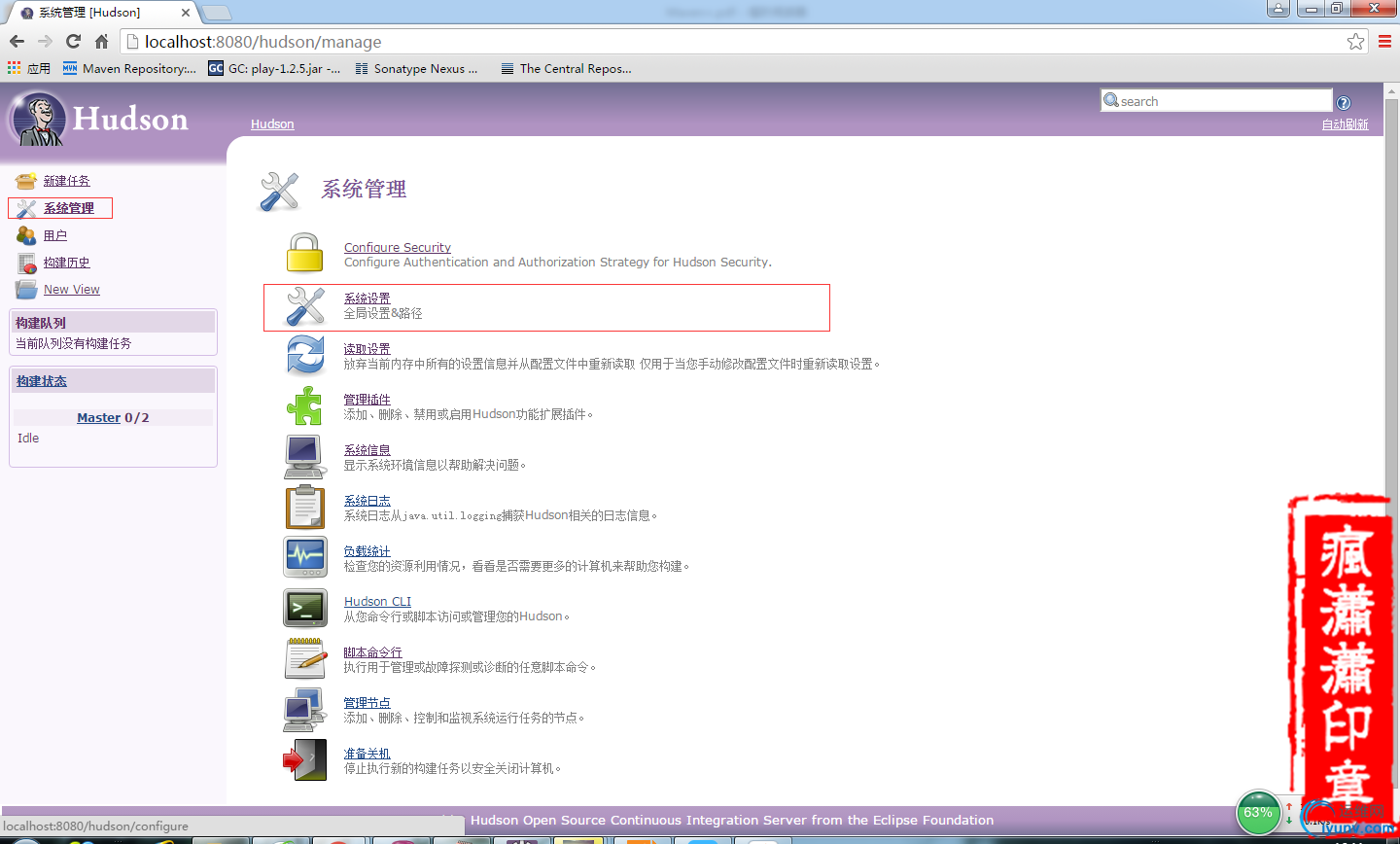
Task: Click the 管理插件 green puzzle piece icon
Action: pos(304,405)
